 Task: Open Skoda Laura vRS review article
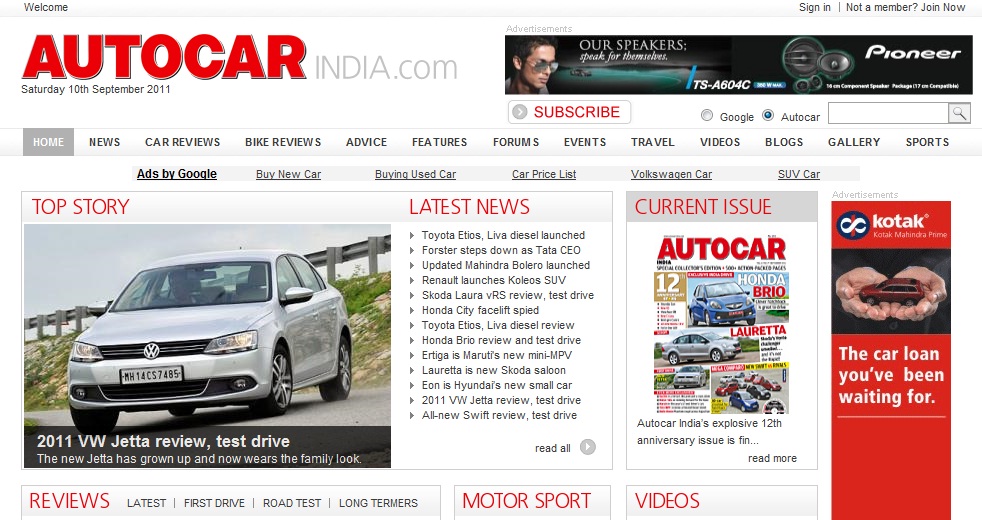(507, 296)
